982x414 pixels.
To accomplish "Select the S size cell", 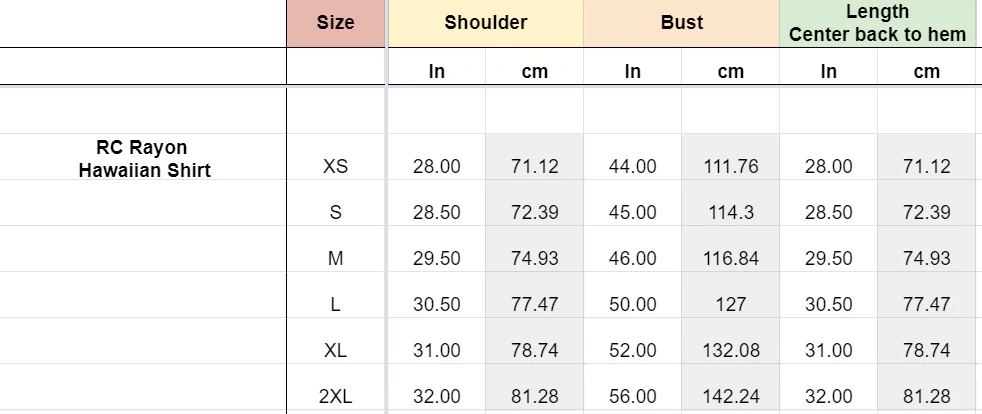I will pyautogui.click(x=336, y=213).
